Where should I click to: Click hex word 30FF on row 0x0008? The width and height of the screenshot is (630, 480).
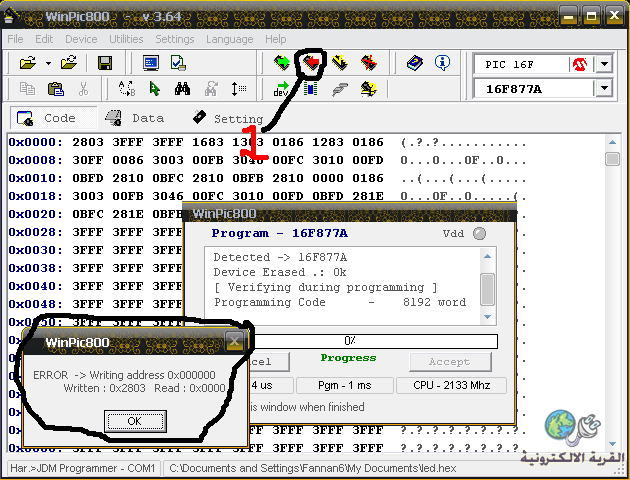[88, 160]
